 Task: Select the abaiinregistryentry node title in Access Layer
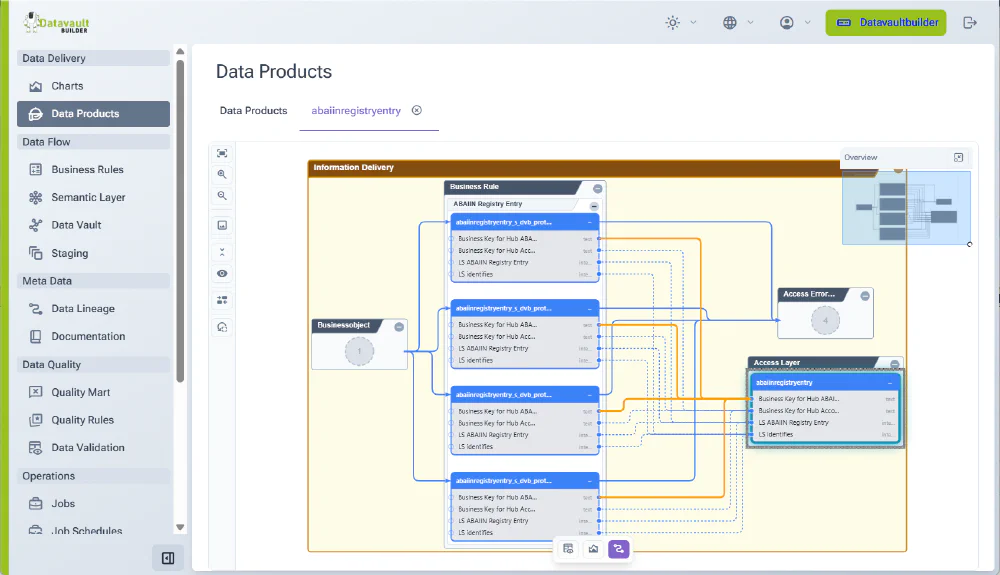[x=784, y=382]
